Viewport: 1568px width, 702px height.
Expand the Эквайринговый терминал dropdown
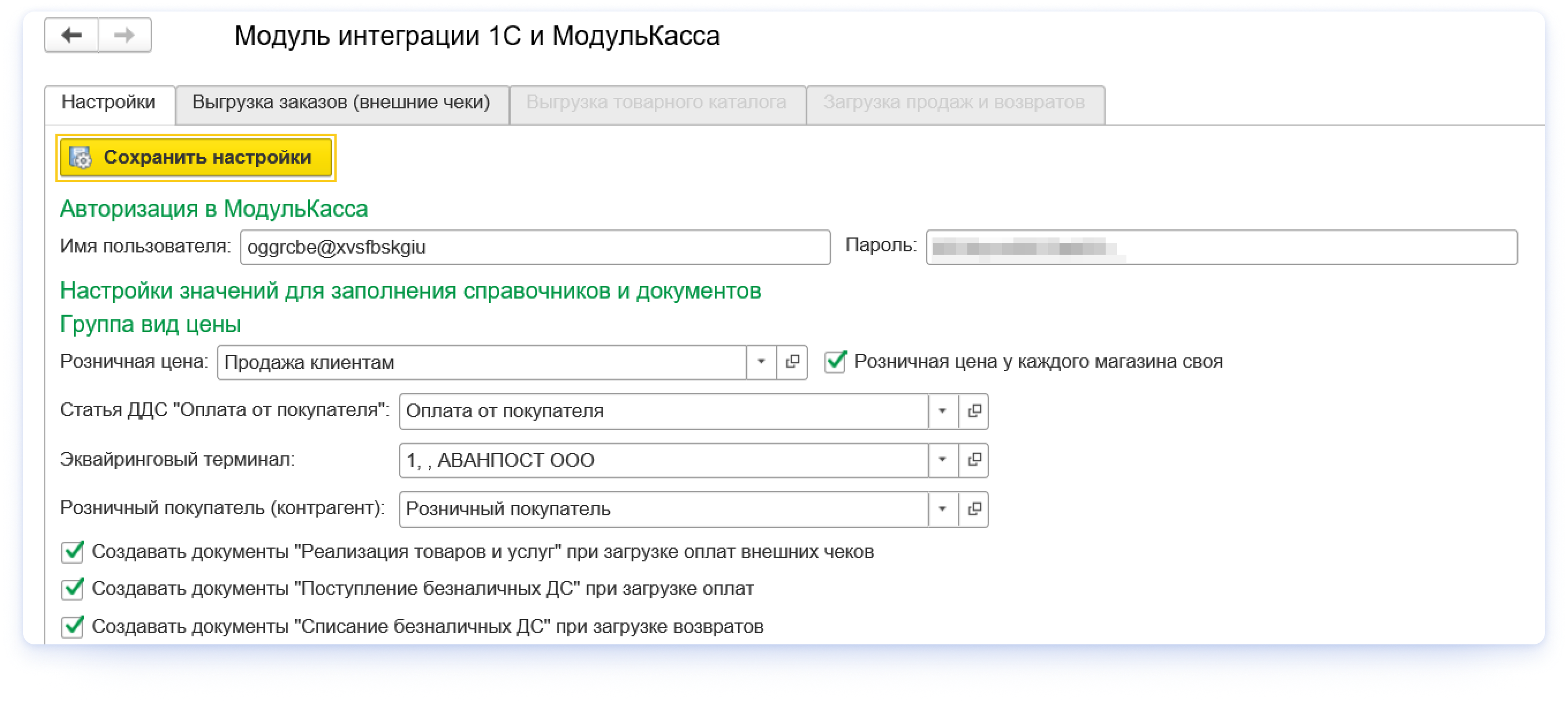[x=943, y=461]
